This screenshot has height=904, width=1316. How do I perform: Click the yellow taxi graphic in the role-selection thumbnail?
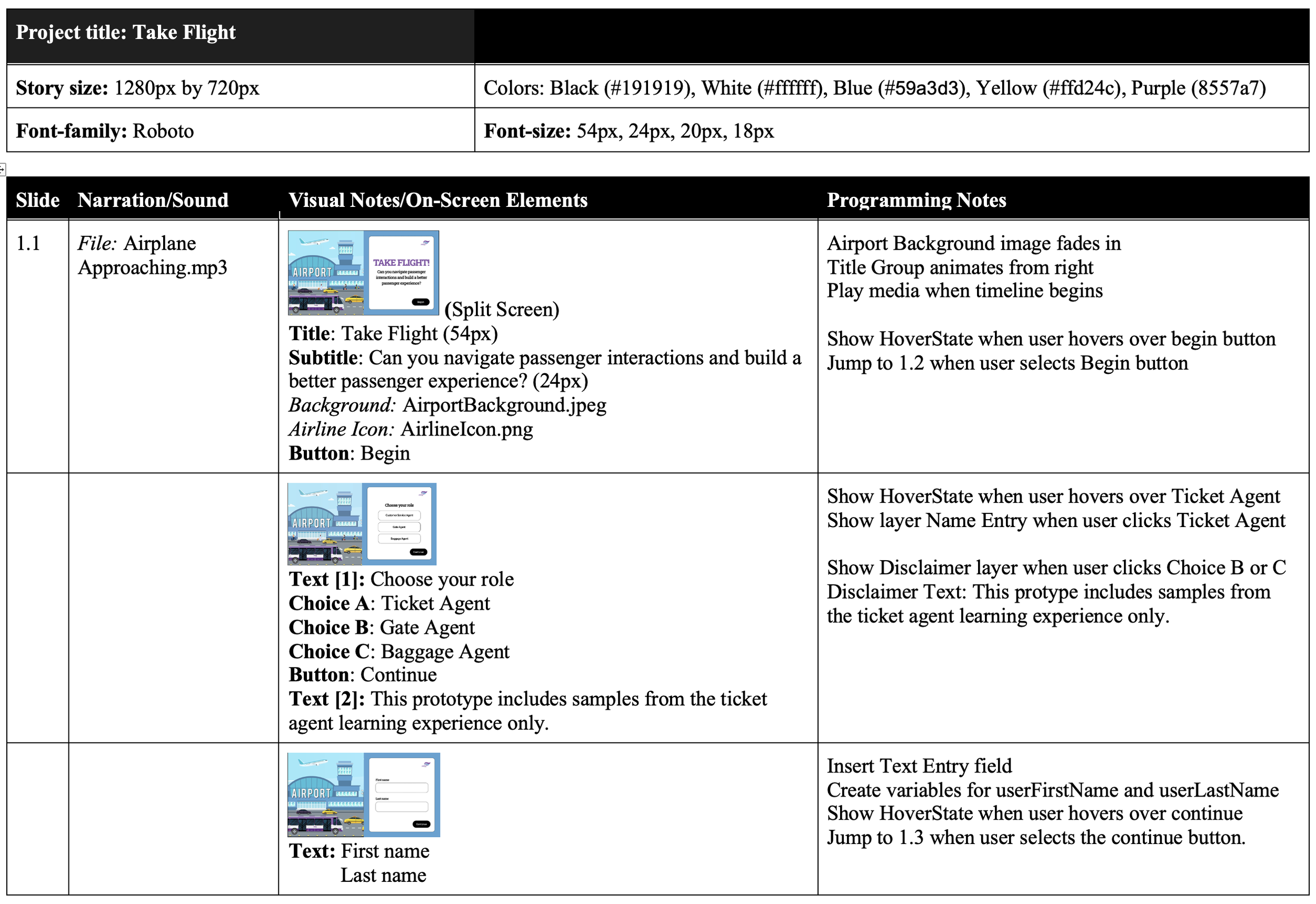click(330, 542)
